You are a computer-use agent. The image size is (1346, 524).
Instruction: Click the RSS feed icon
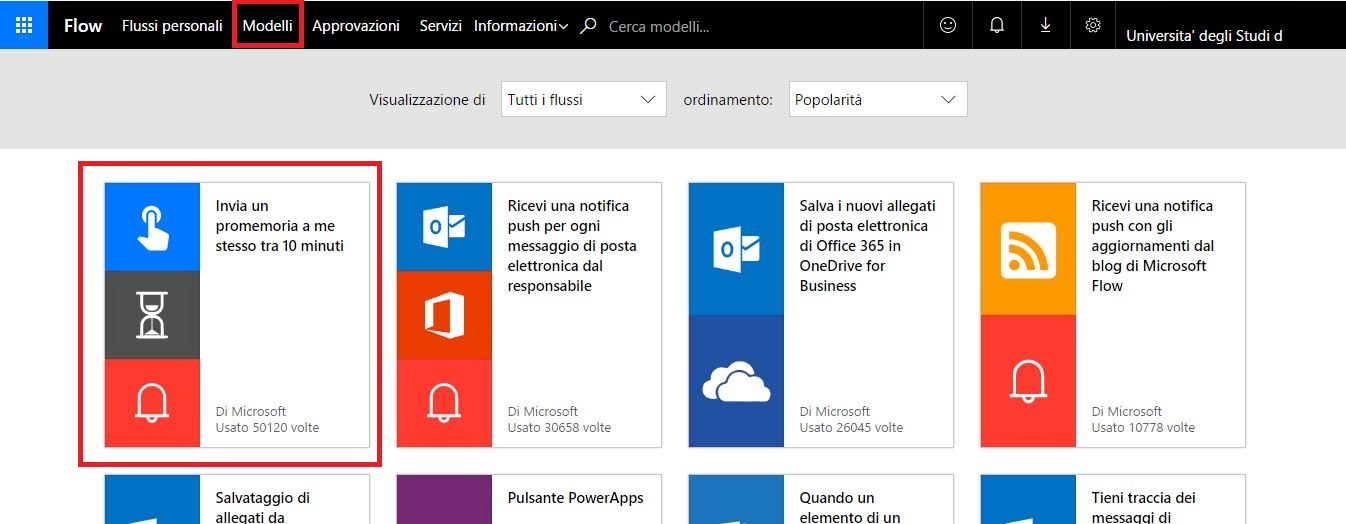[x=1028, y=249]
